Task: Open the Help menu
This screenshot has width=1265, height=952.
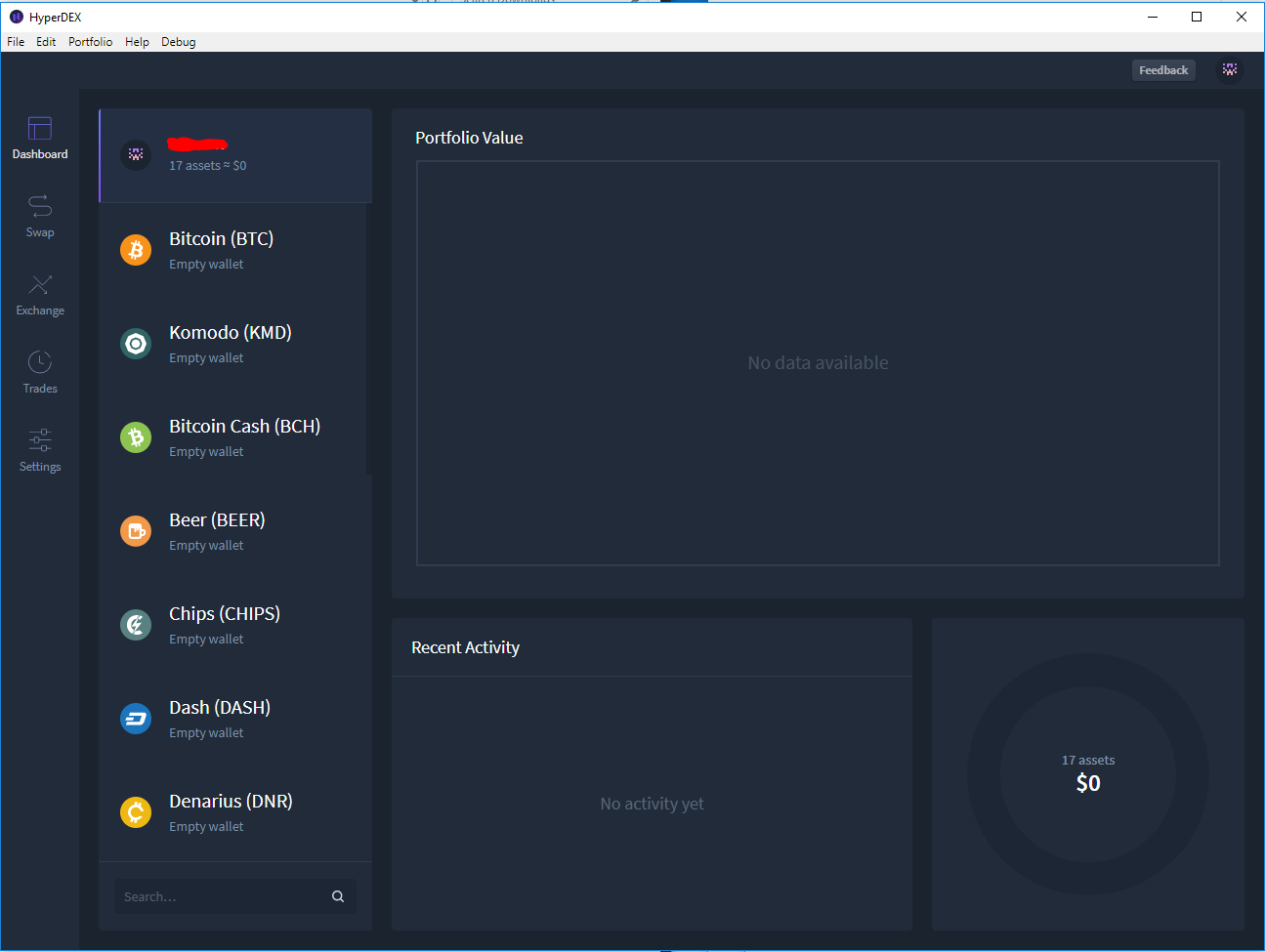Action: point(137,42)
